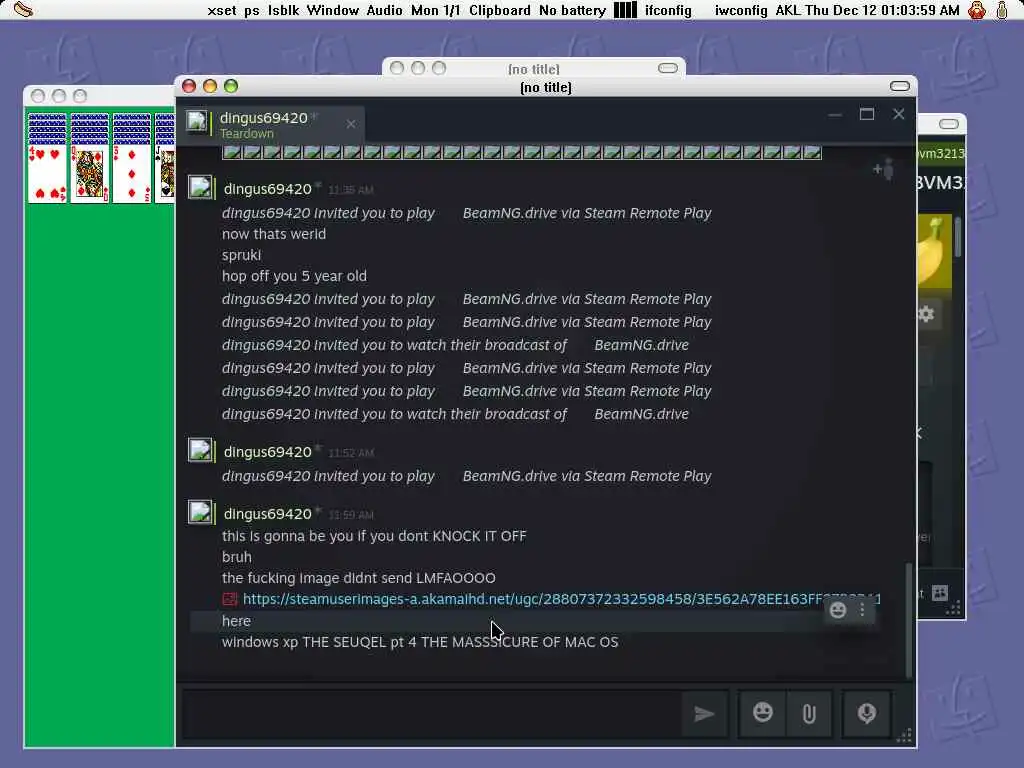Viewport: 1024px width, 768px height.
Task: Click the broken image icon beside the link
Action: point(230,599)
